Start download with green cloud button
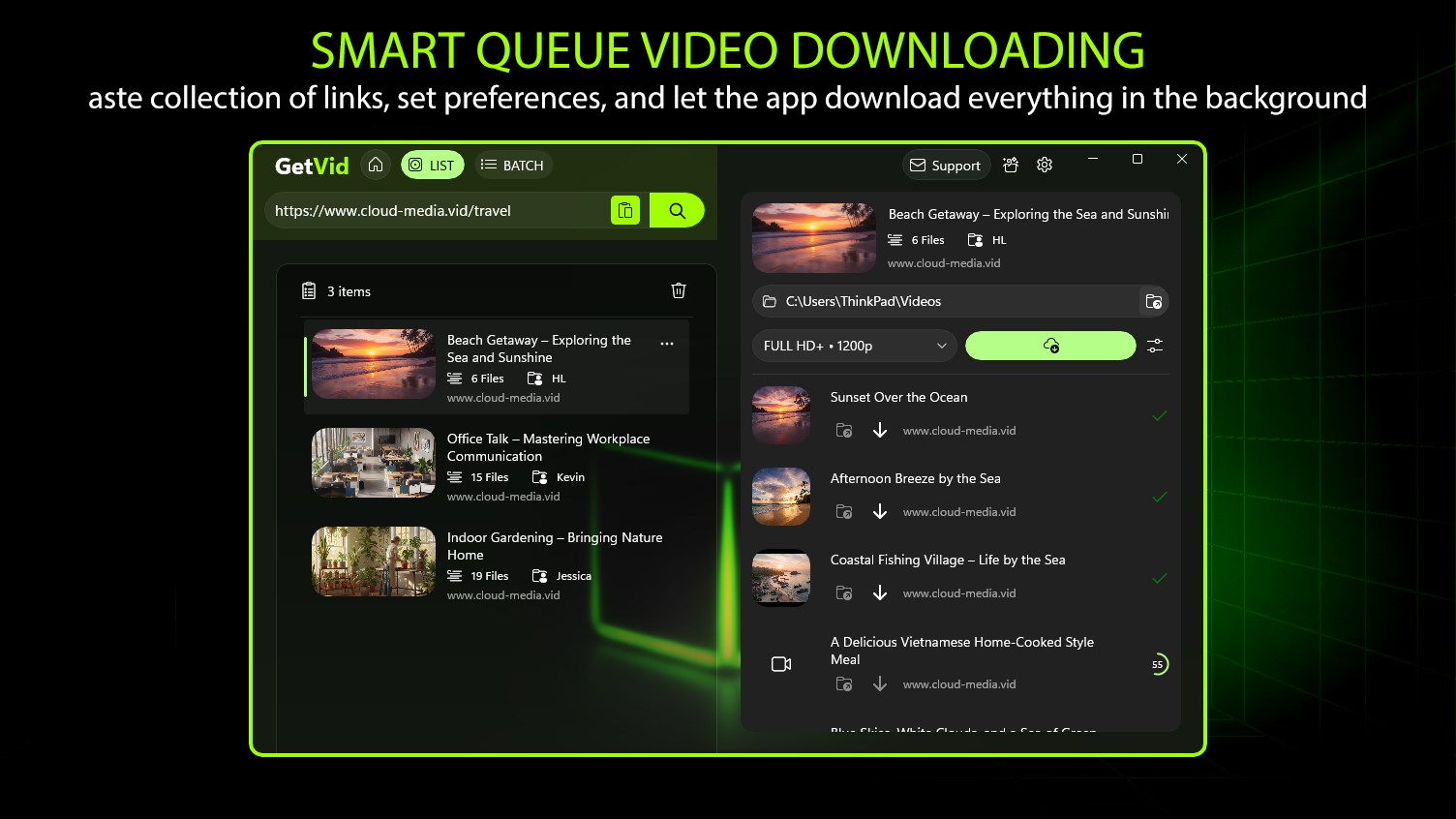The height and width of the screenshot is (819, 1456). [1050, 346]
